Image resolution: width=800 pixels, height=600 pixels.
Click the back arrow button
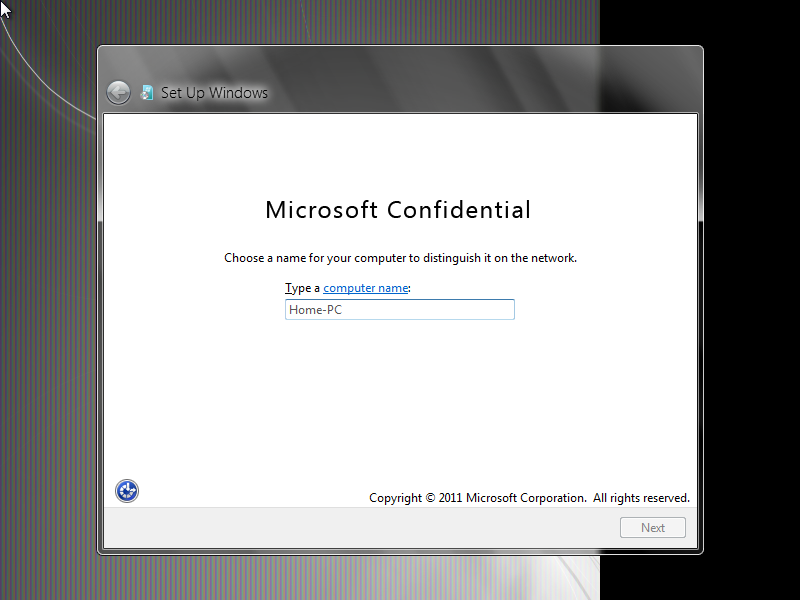118,93
